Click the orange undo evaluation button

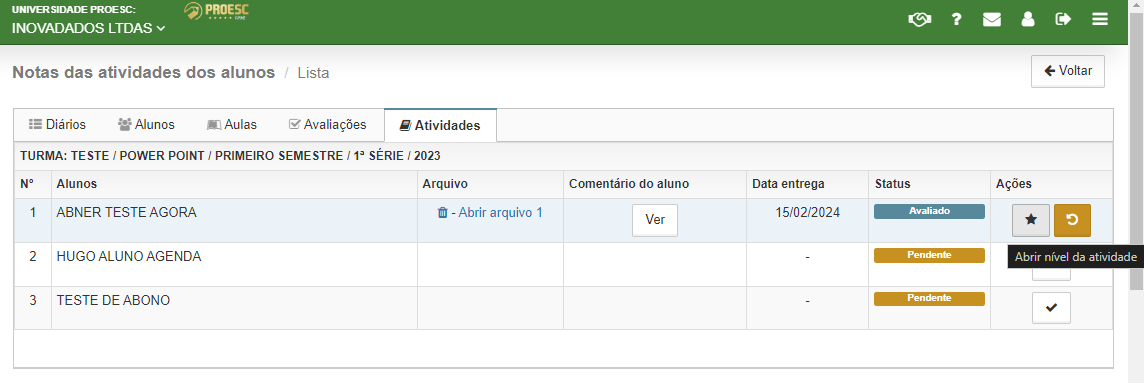click(x=1072, y=220)
